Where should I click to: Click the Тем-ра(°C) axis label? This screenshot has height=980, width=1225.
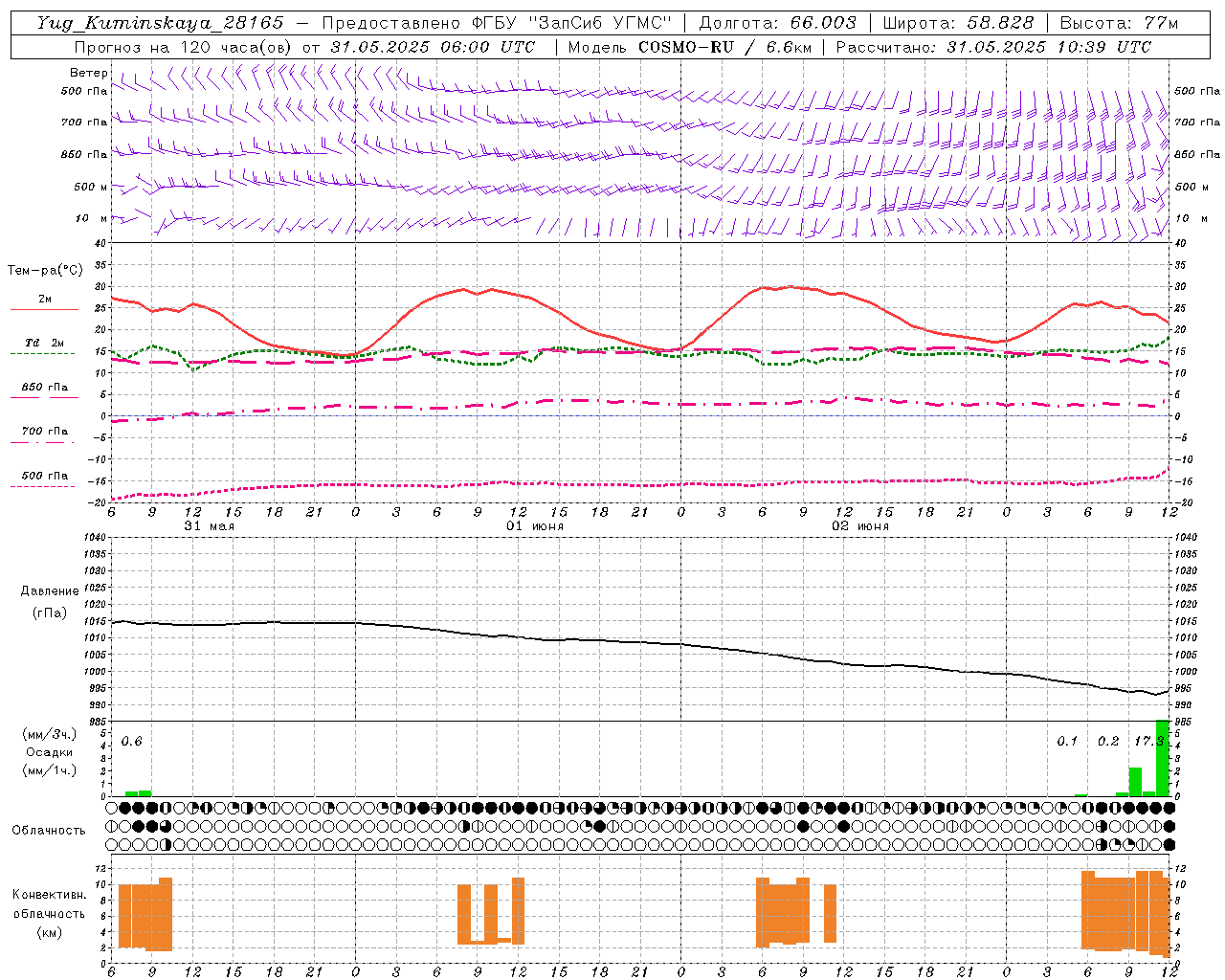pos(45,271)
